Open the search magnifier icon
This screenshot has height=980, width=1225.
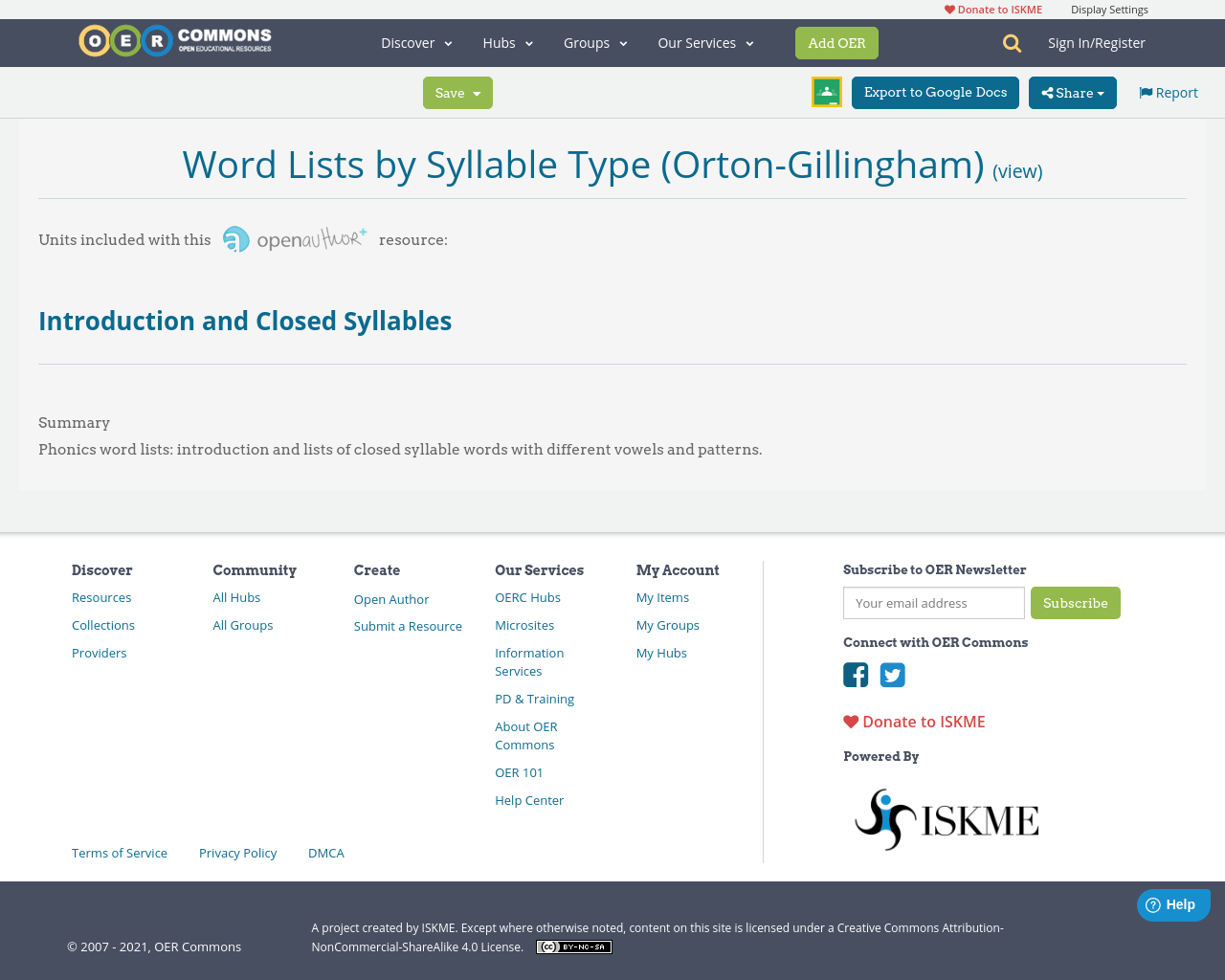coord(1012,43)
